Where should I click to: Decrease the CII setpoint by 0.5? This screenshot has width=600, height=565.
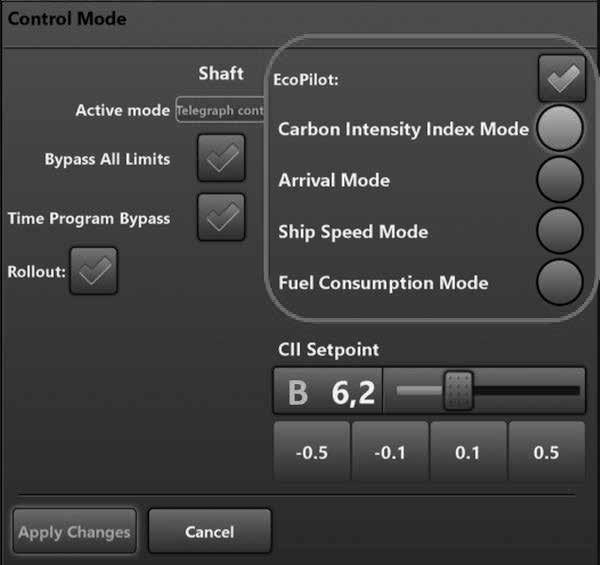pyautogui.click(x=312, y=452)
